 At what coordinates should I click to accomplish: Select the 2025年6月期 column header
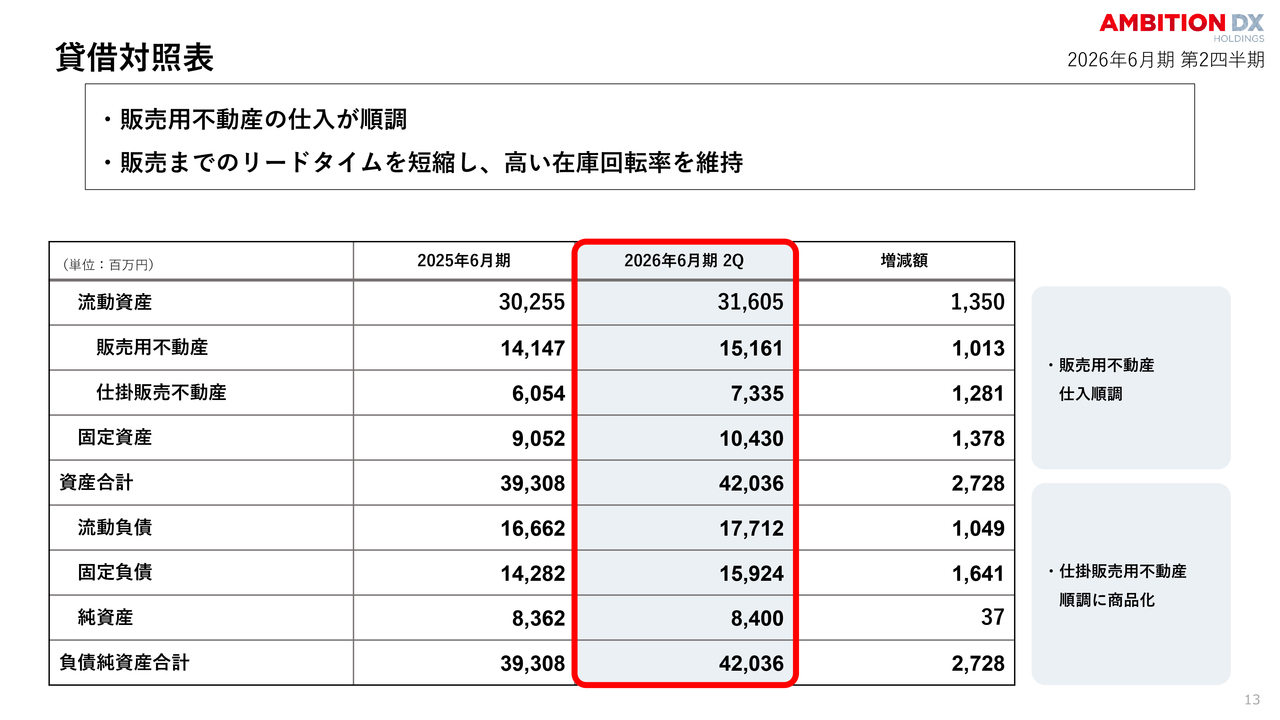[x=463, y=260]
